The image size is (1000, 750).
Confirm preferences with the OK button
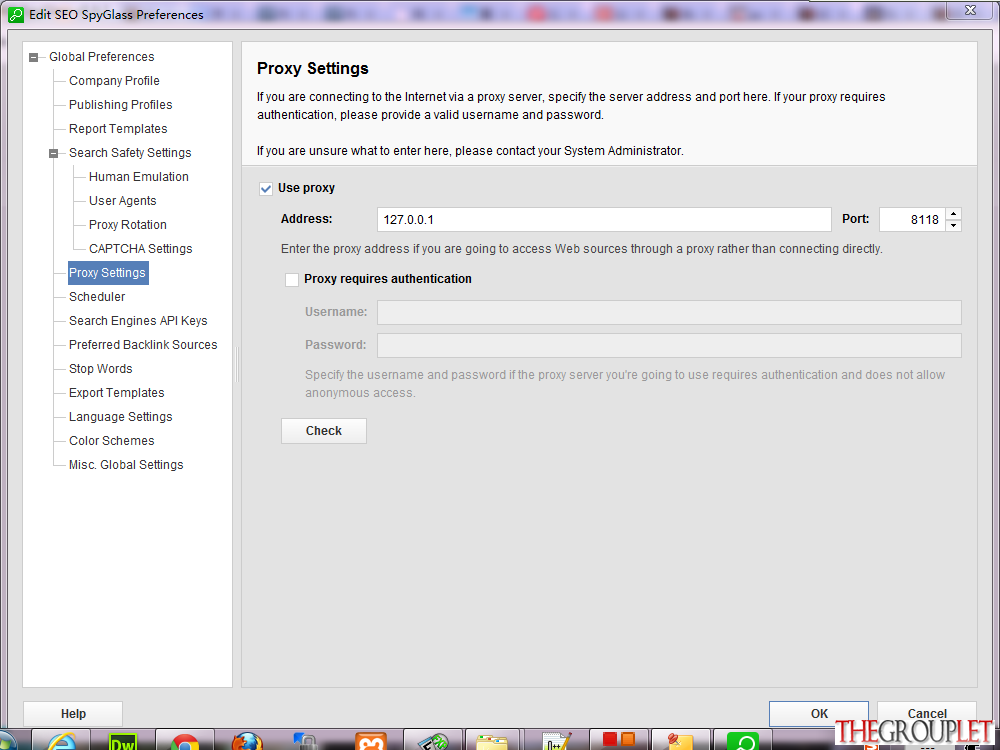pos(819,714)
